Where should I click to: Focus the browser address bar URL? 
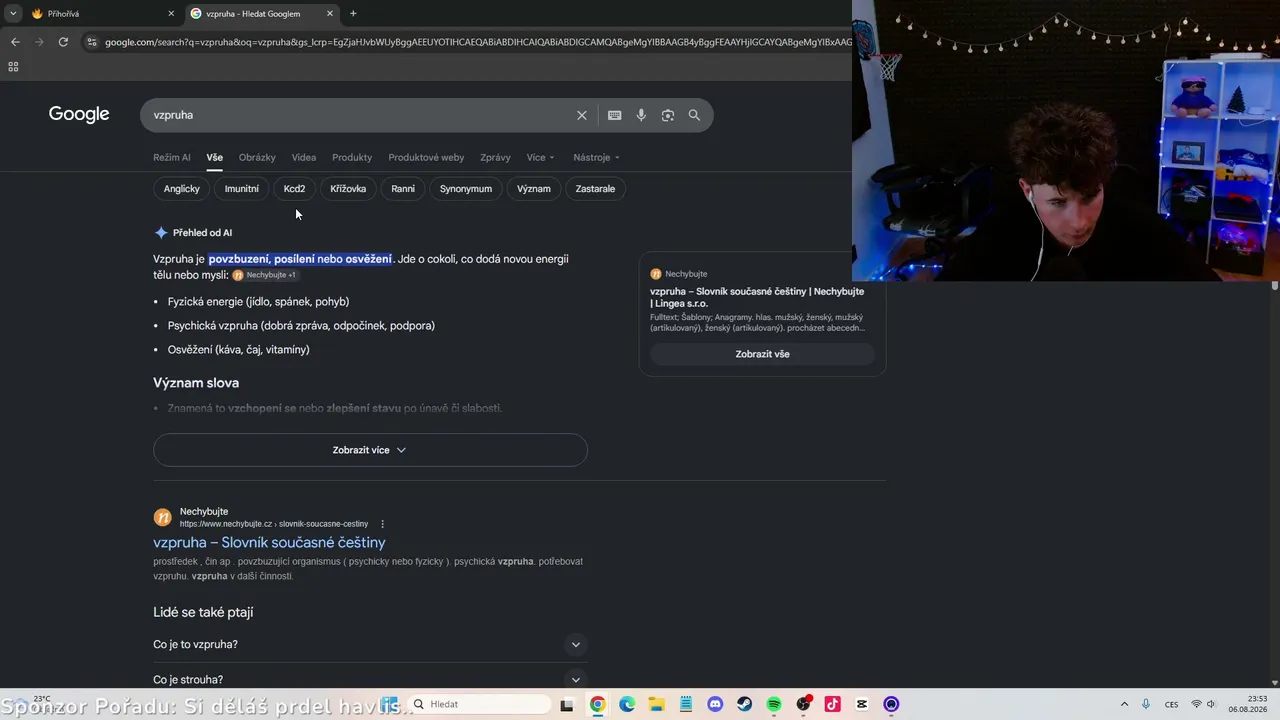478,42
